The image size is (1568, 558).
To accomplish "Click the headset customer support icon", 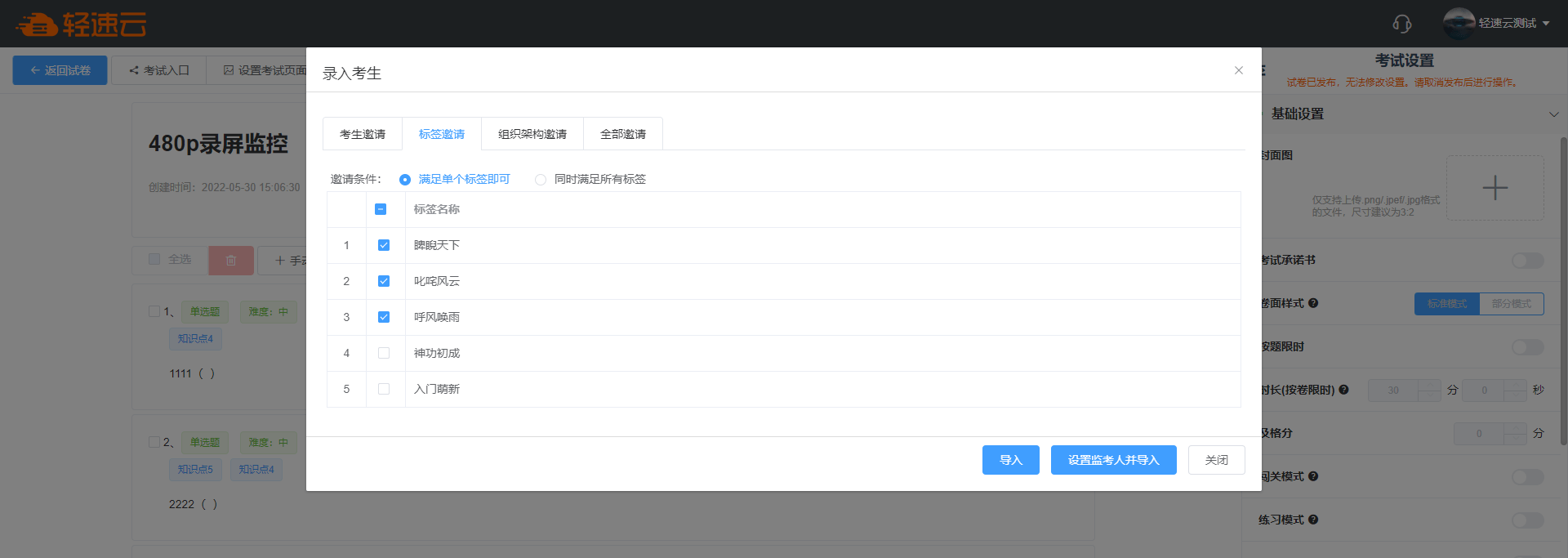I will pyautogui.click(x=1401, y=24).
